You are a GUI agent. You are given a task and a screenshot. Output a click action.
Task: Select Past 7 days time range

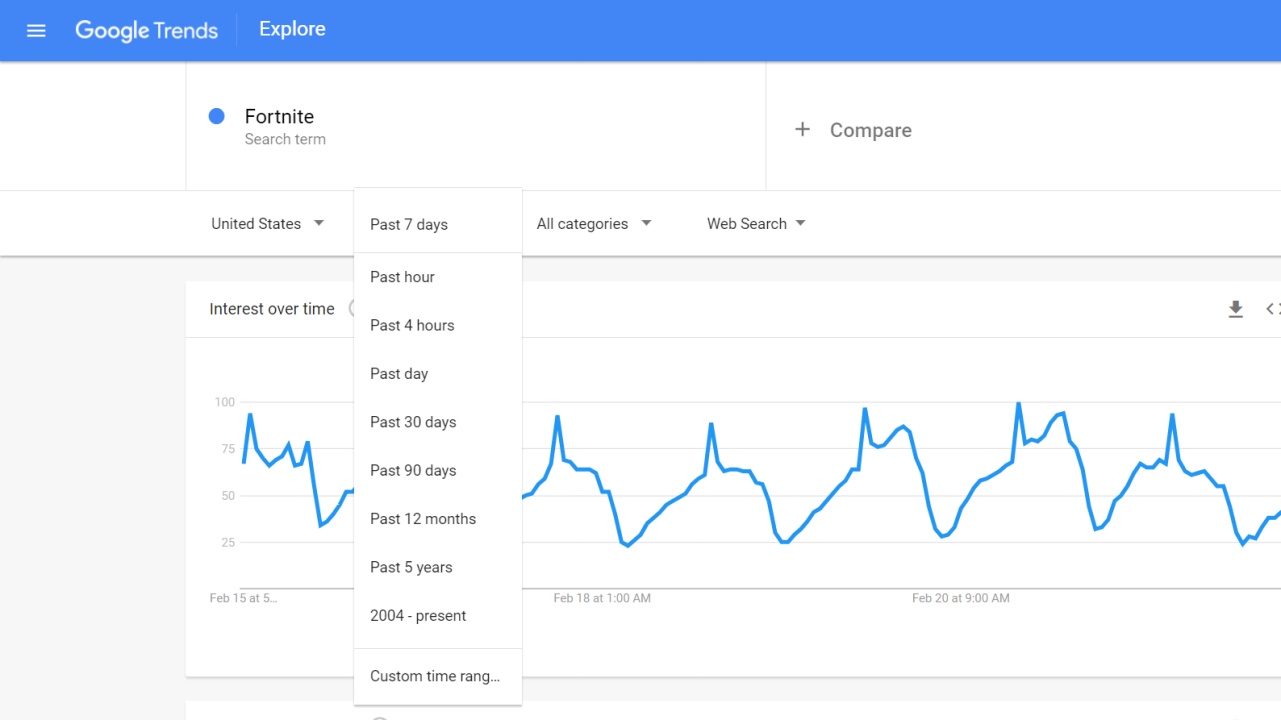coord(409,224)
